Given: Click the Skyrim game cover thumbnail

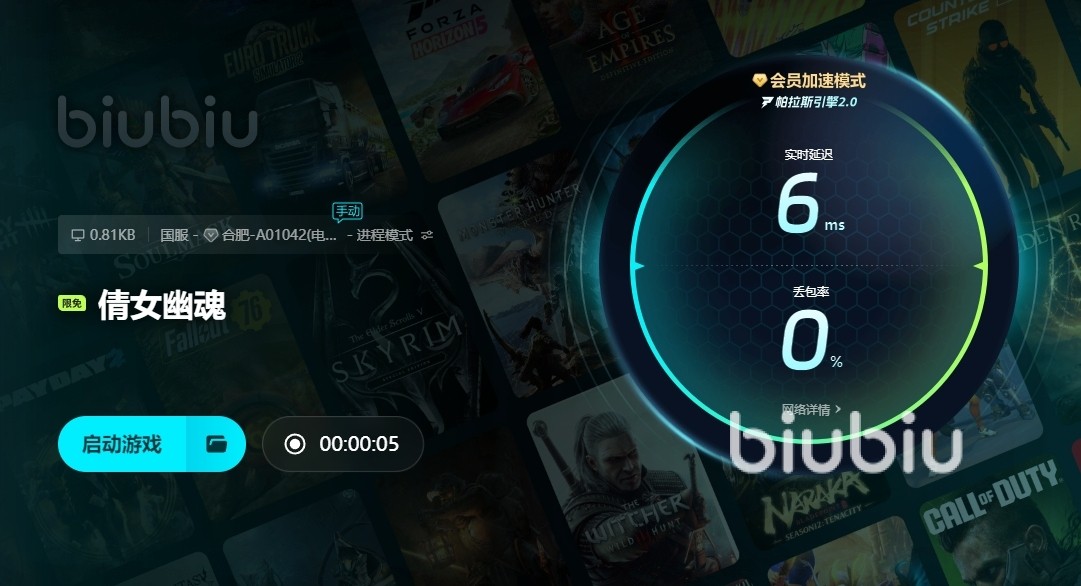Looking at the screenshot, I should (x=396, y=345).
